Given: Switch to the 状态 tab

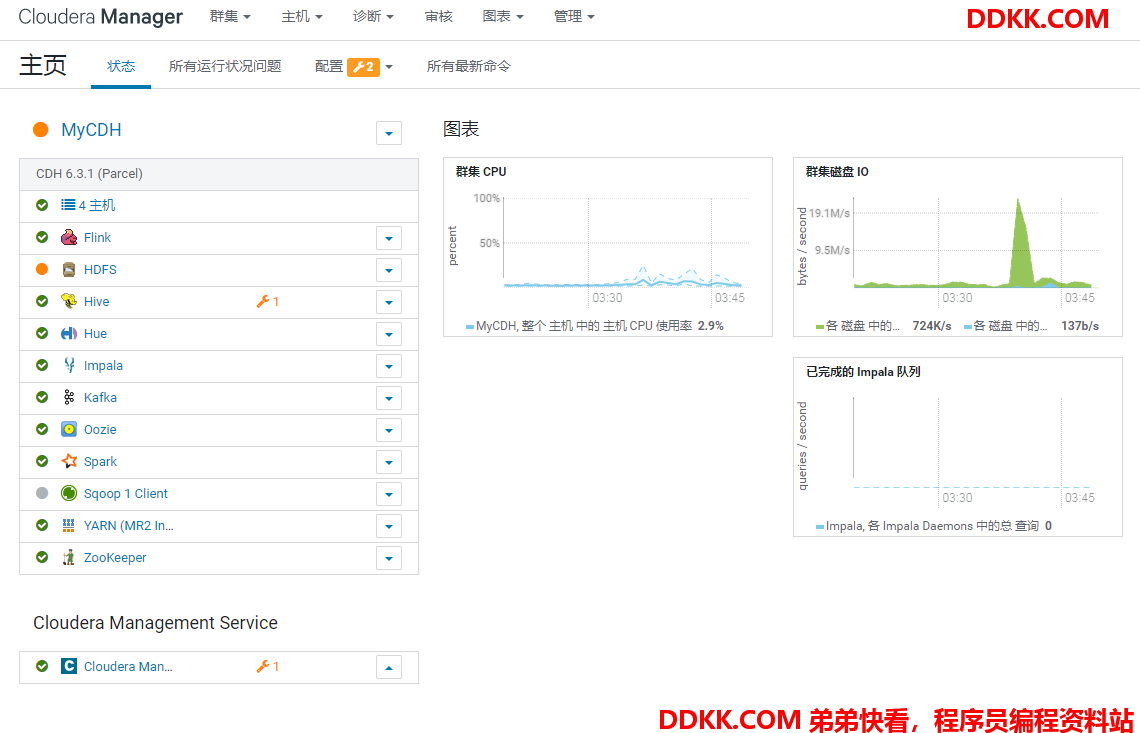Looking at the screenshot, I should coord(121,66).
